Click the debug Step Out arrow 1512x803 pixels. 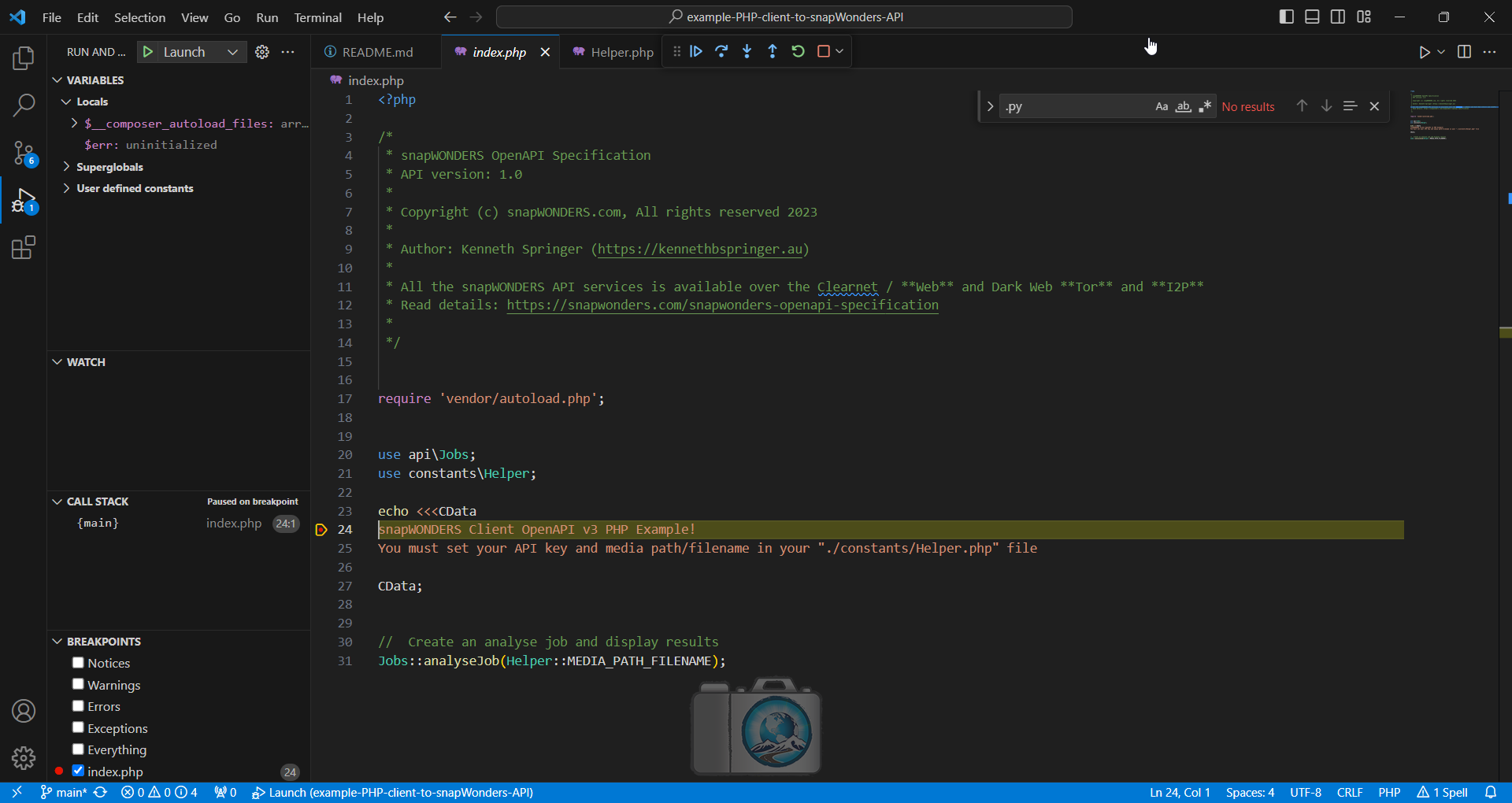(773, 51)
